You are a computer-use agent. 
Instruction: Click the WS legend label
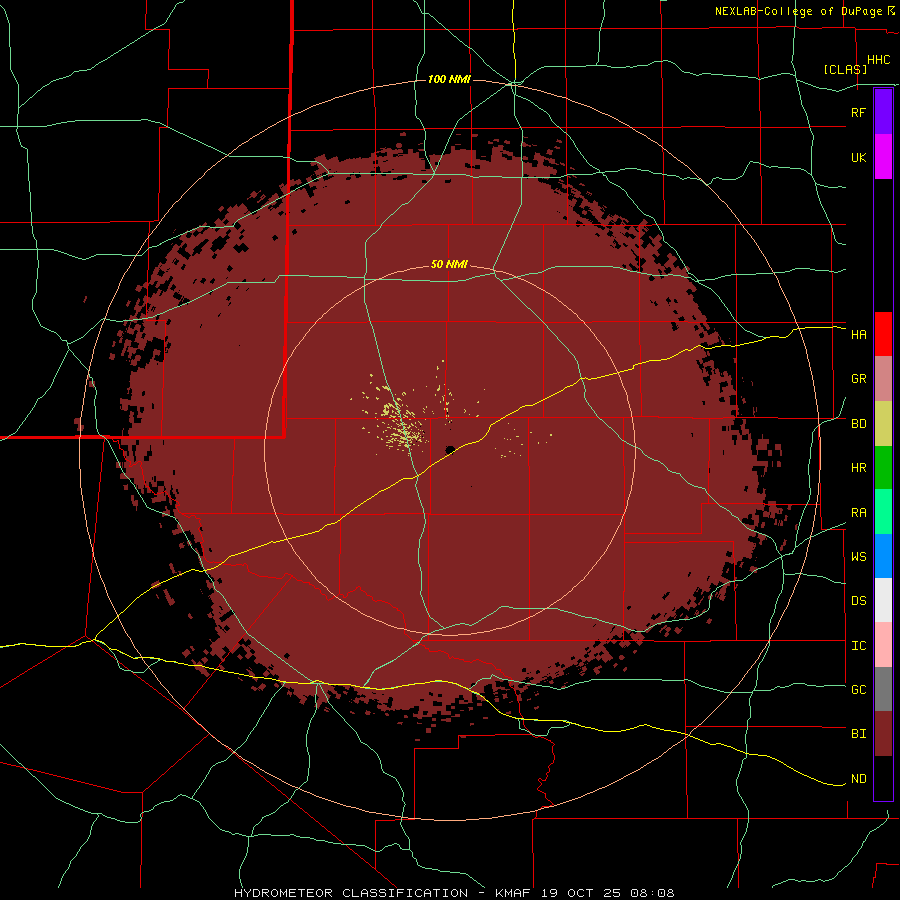(x=858, y=556)
